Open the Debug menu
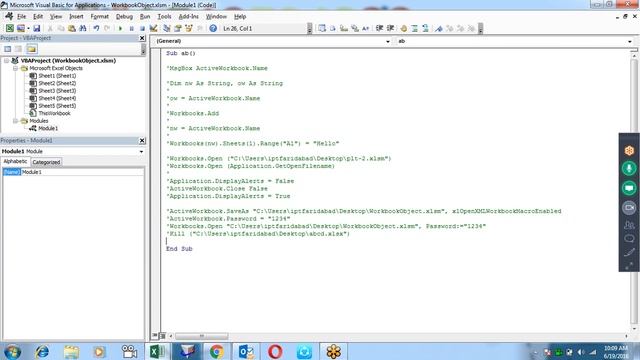The width and height of the screenshot is (640, 360). 124,17
